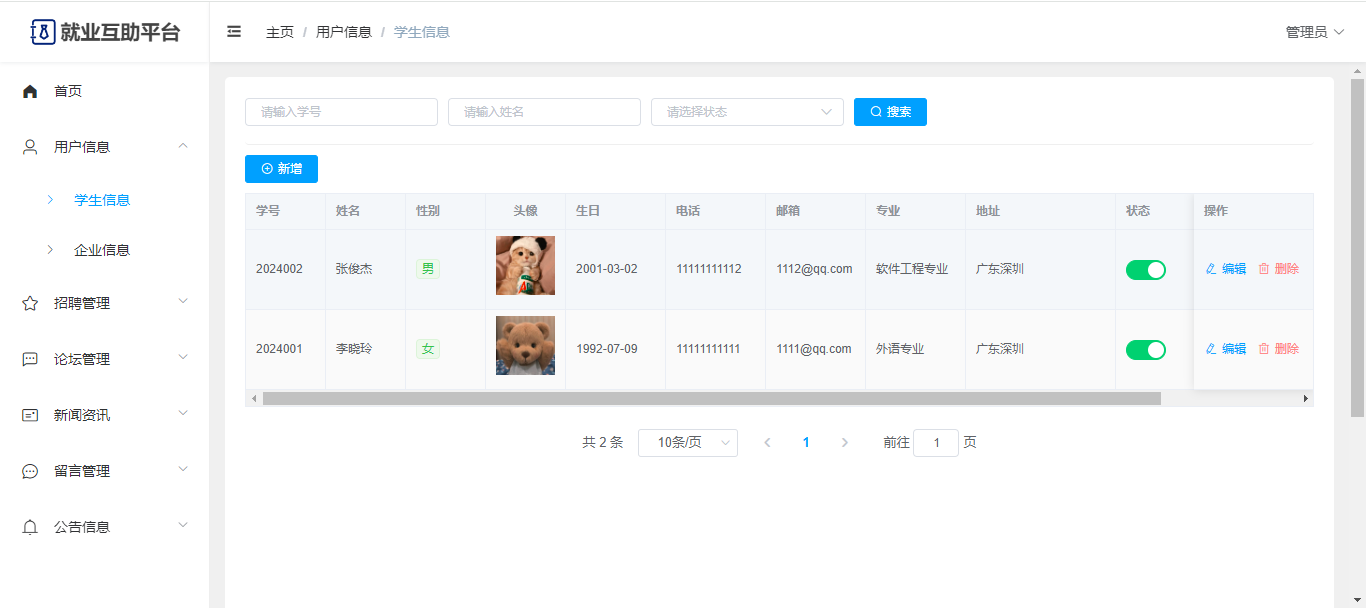Toggle the sidebar collapse hamburger icon
This screenshot has width=1366, height=608.
pos(234,32)
